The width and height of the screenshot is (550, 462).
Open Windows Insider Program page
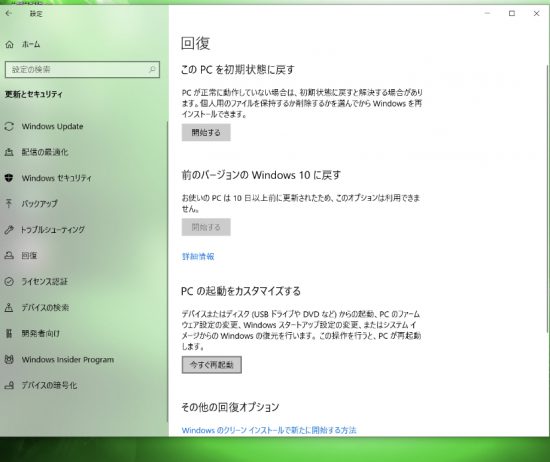tap(68, 359)
